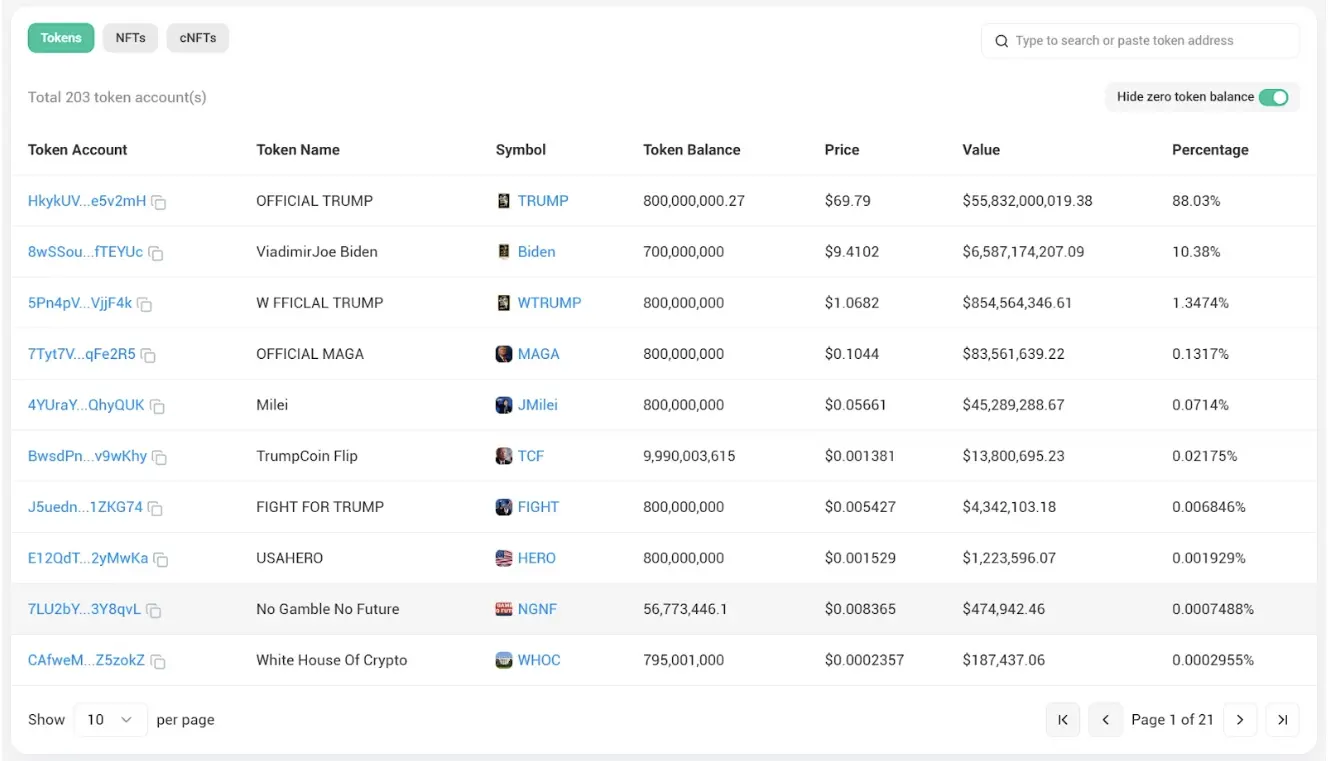Open the WTRUMP symbol link
This screenshot has width=1333, height=761.
[x=549, y=303]
